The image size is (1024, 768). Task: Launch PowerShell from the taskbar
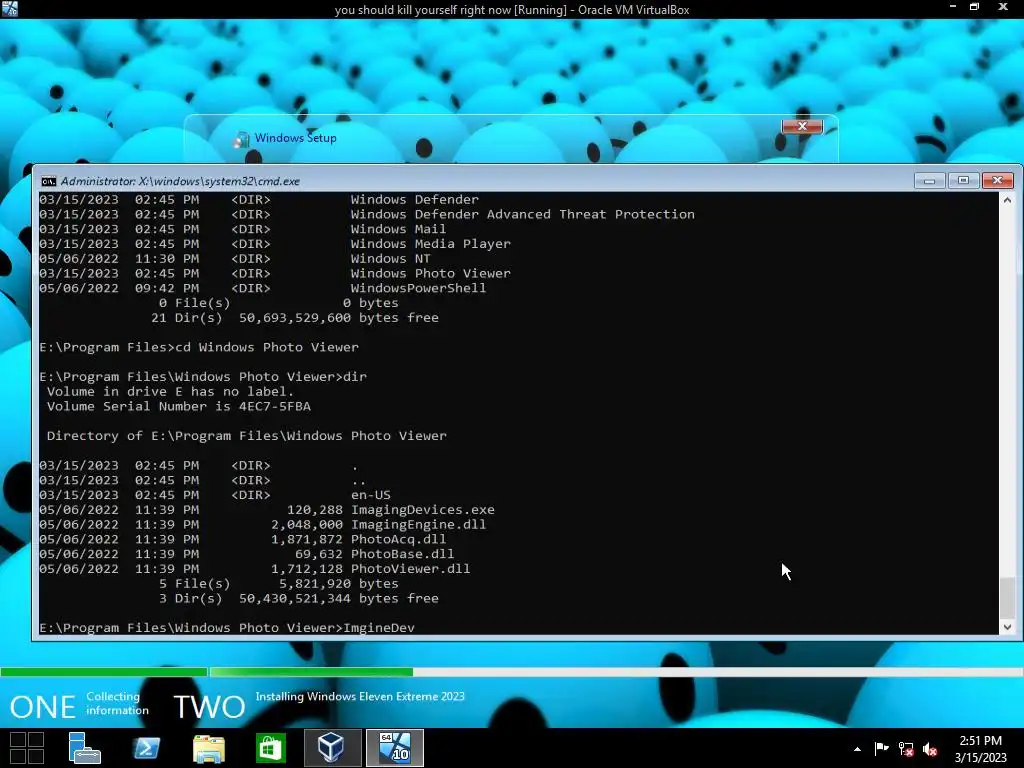[x=146, y=748]
